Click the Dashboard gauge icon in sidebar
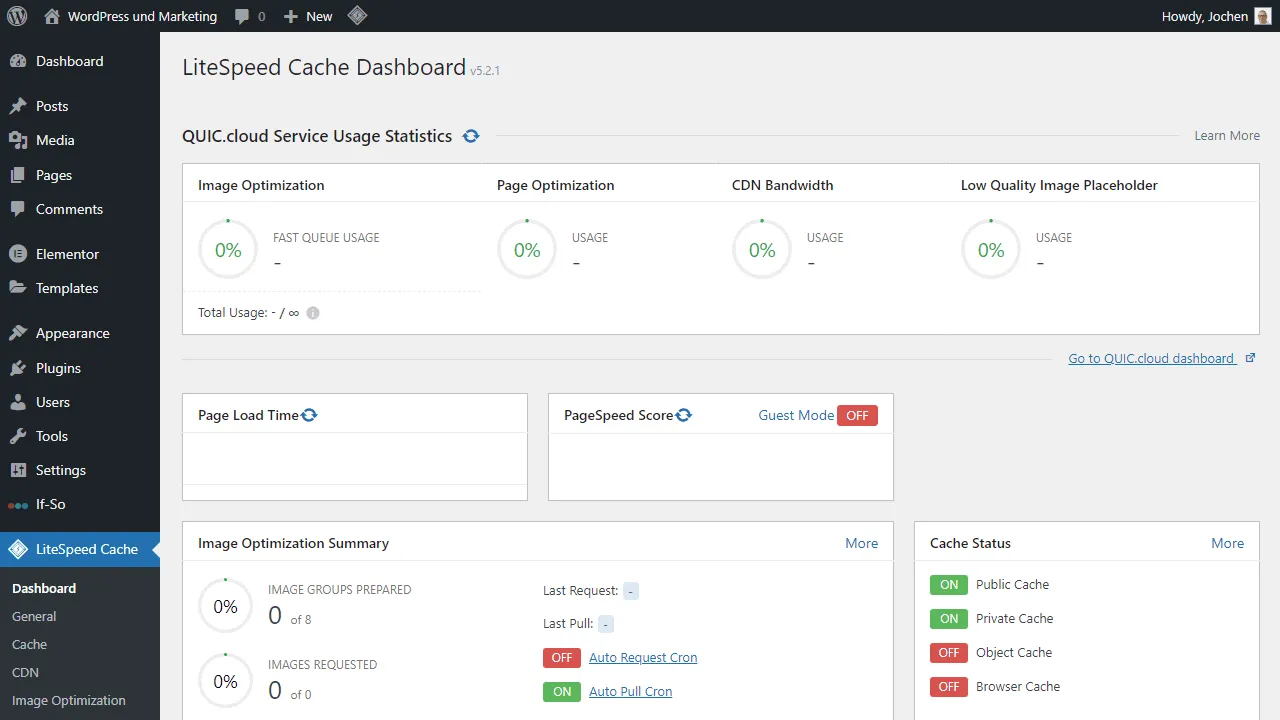This screenshot has width=1280, height=720. [x=18, y=61]
